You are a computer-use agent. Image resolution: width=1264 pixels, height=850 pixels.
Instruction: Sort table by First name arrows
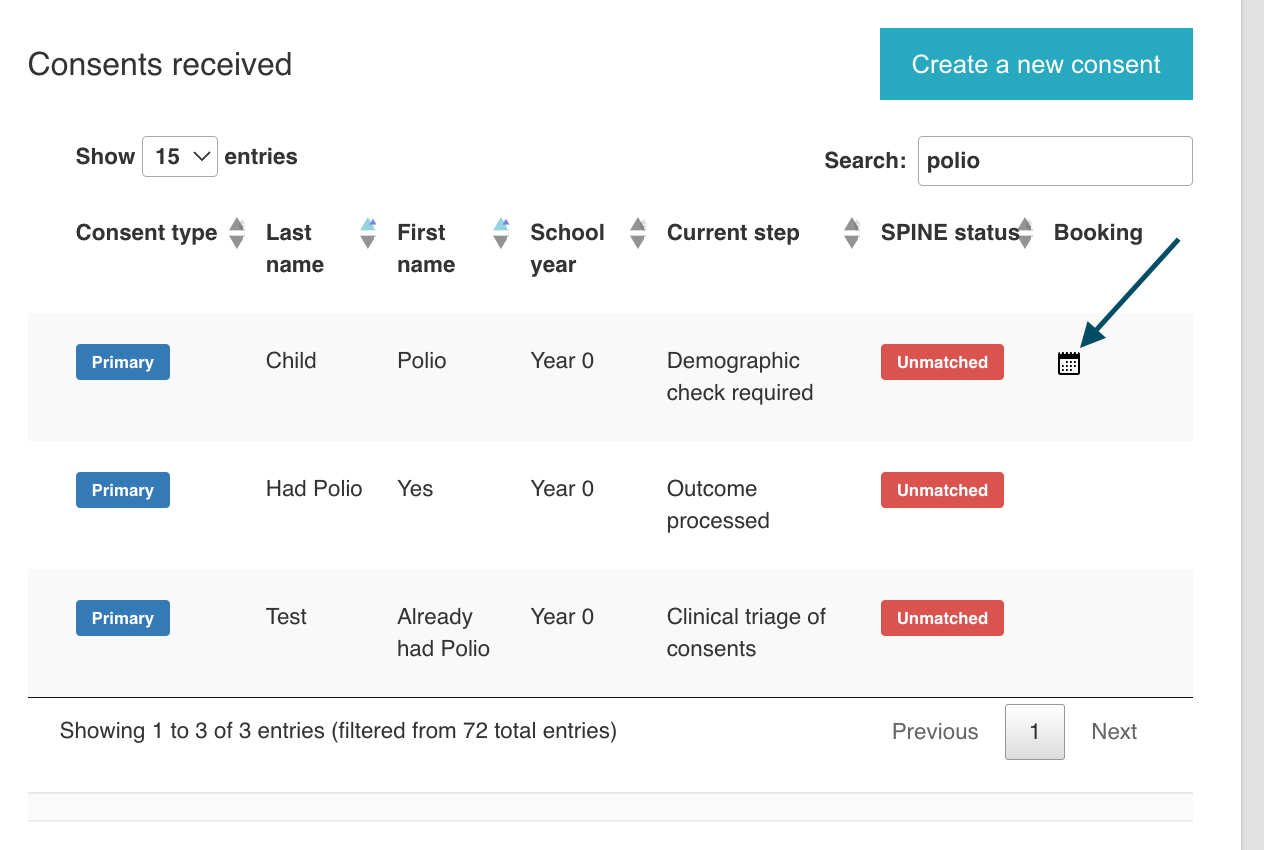(501, 233)
